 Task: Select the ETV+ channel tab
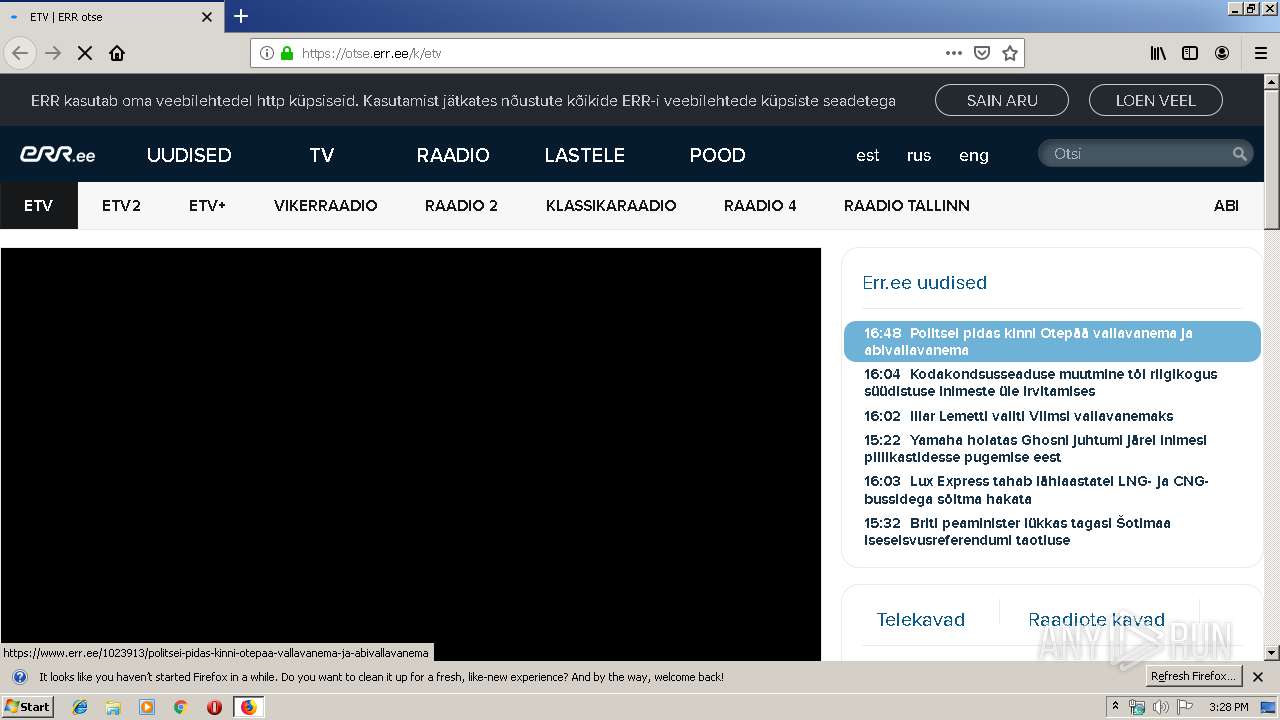pyautogui.click(x=207, y=205)
